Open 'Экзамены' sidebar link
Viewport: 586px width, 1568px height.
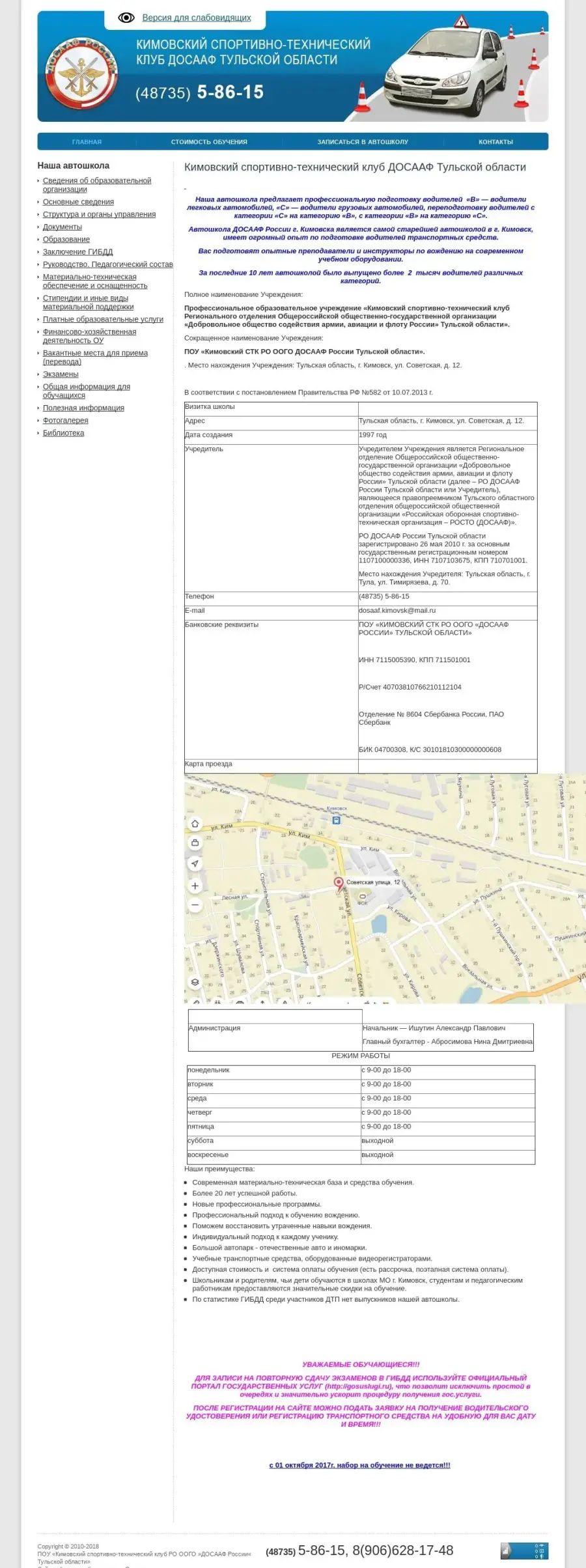[x=61, y=374]
